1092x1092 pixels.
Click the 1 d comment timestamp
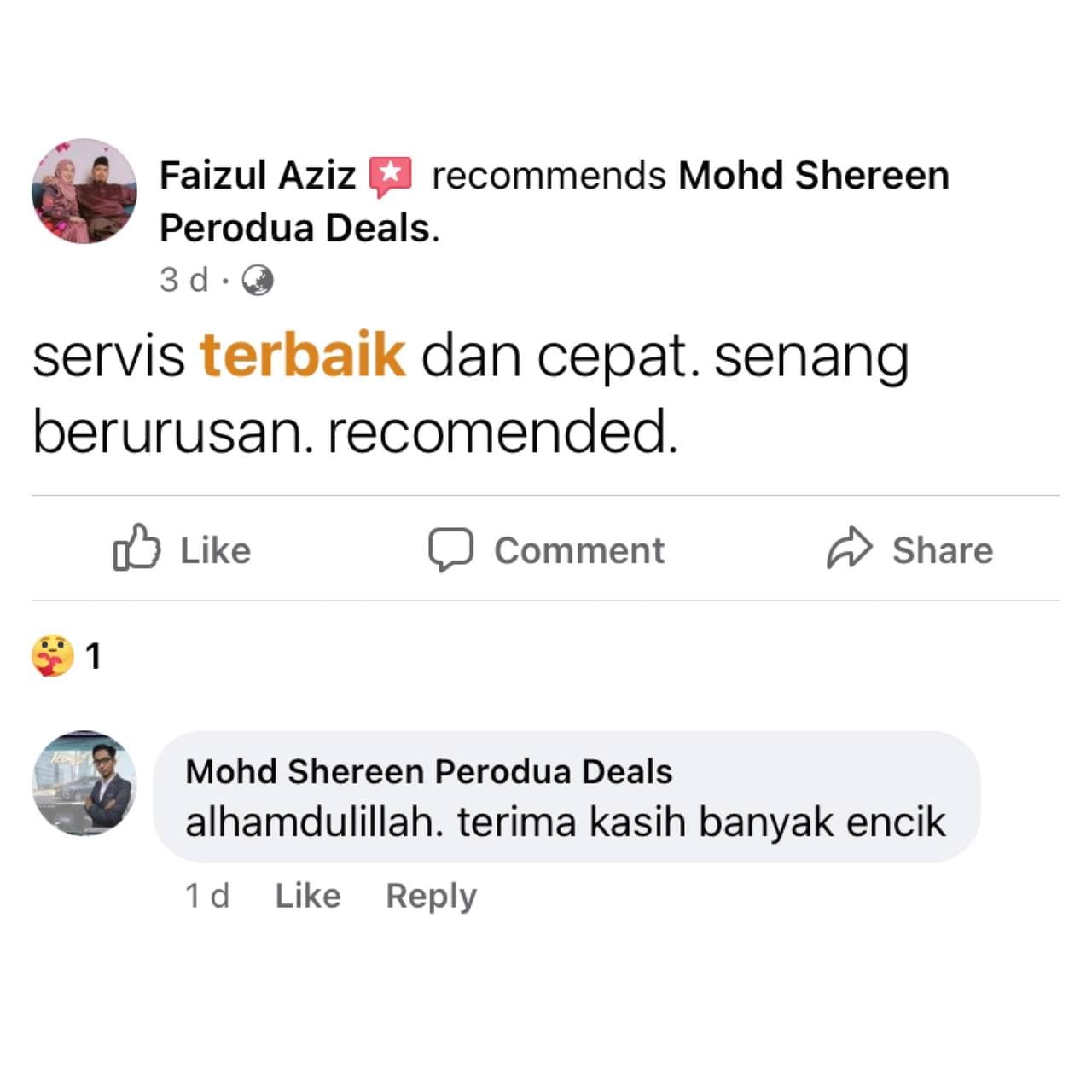click(207, 896)
